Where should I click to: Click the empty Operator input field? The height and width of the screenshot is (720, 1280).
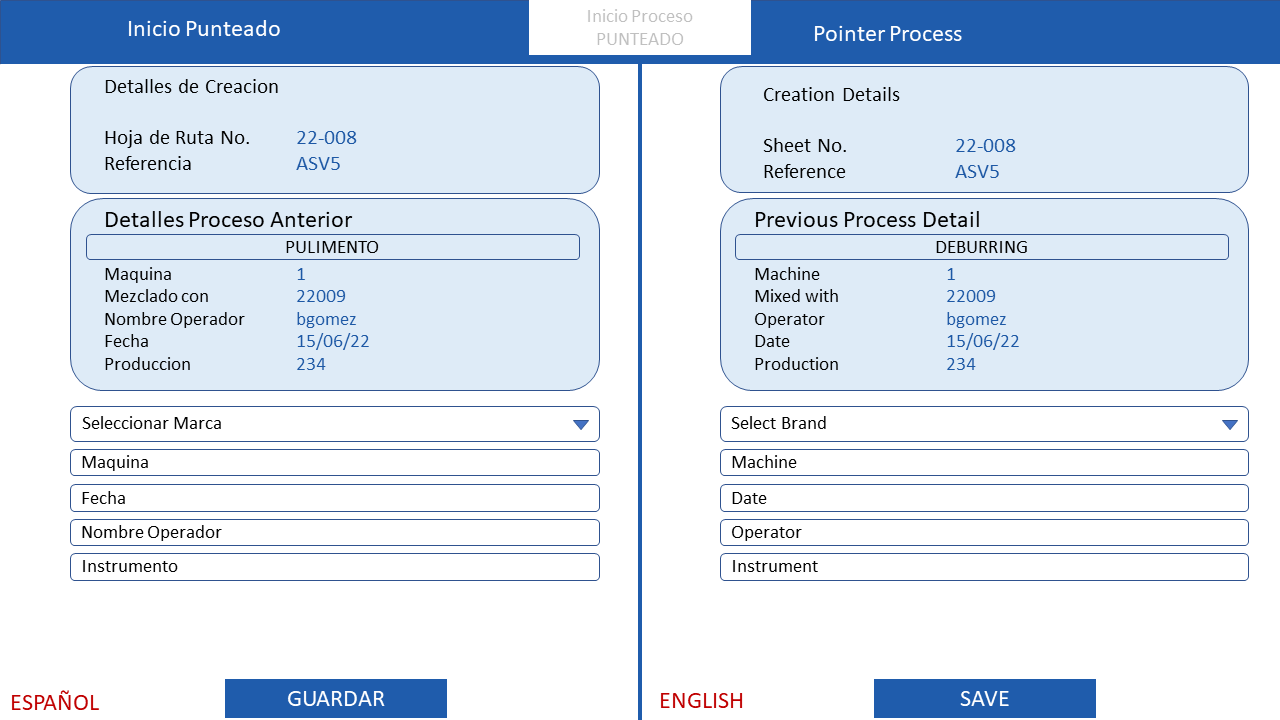tap(984, 532)
